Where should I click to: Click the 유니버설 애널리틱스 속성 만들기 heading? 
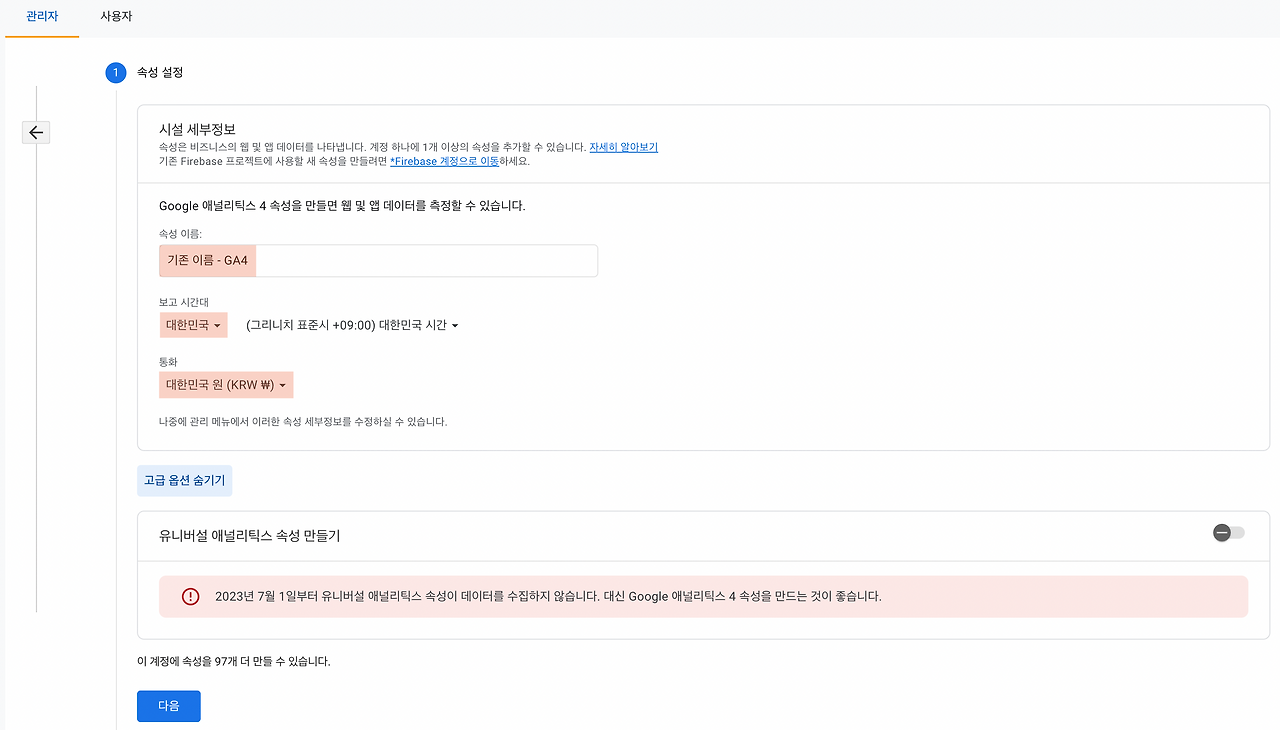(250, 536)
